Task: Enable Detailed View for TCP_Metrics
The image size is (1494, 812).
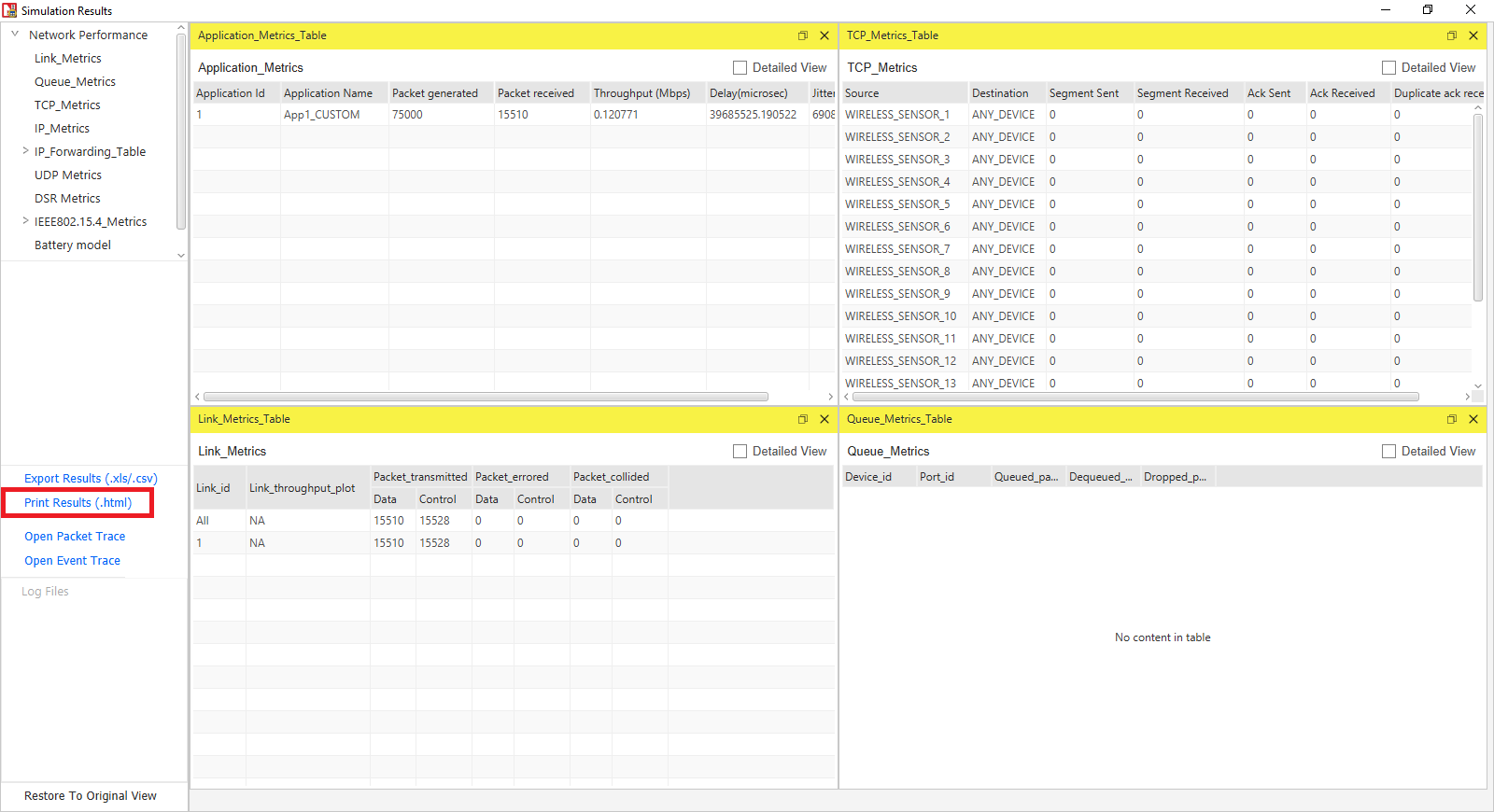Action: pos(1389,68)
